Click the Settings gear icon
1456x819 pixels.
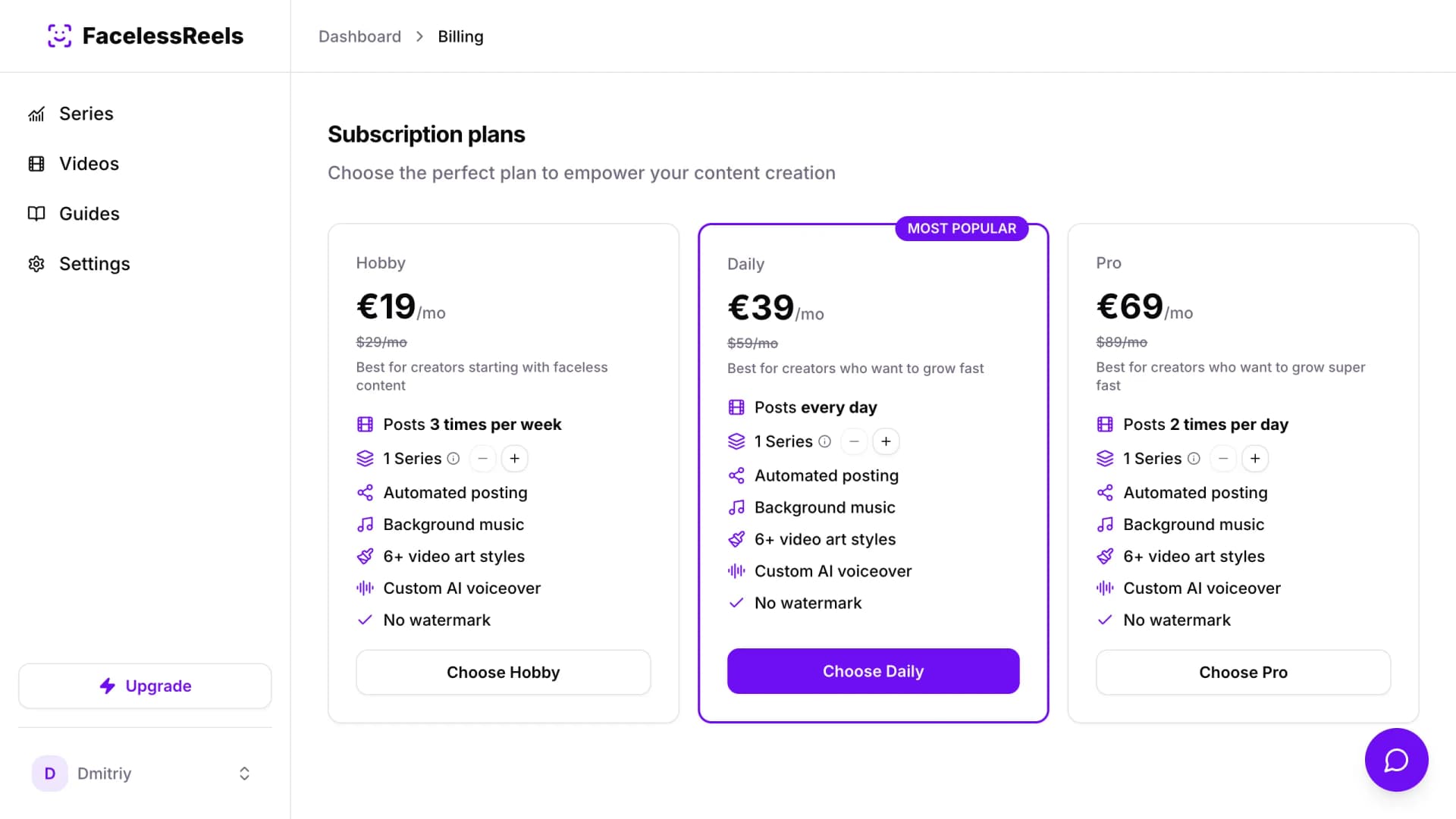(36, 263)
